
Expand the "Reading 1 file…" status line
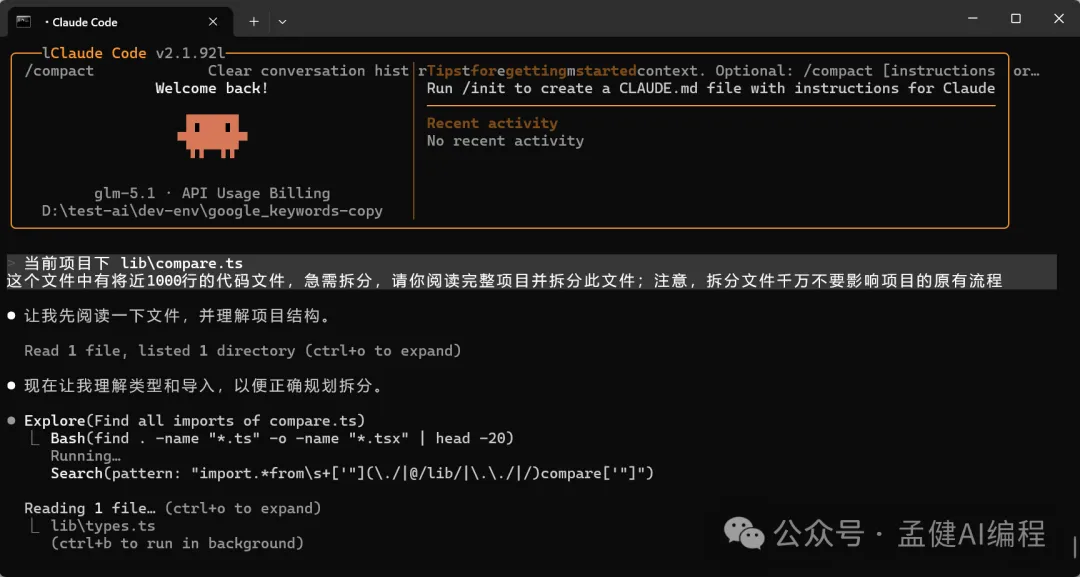point(172,508)
